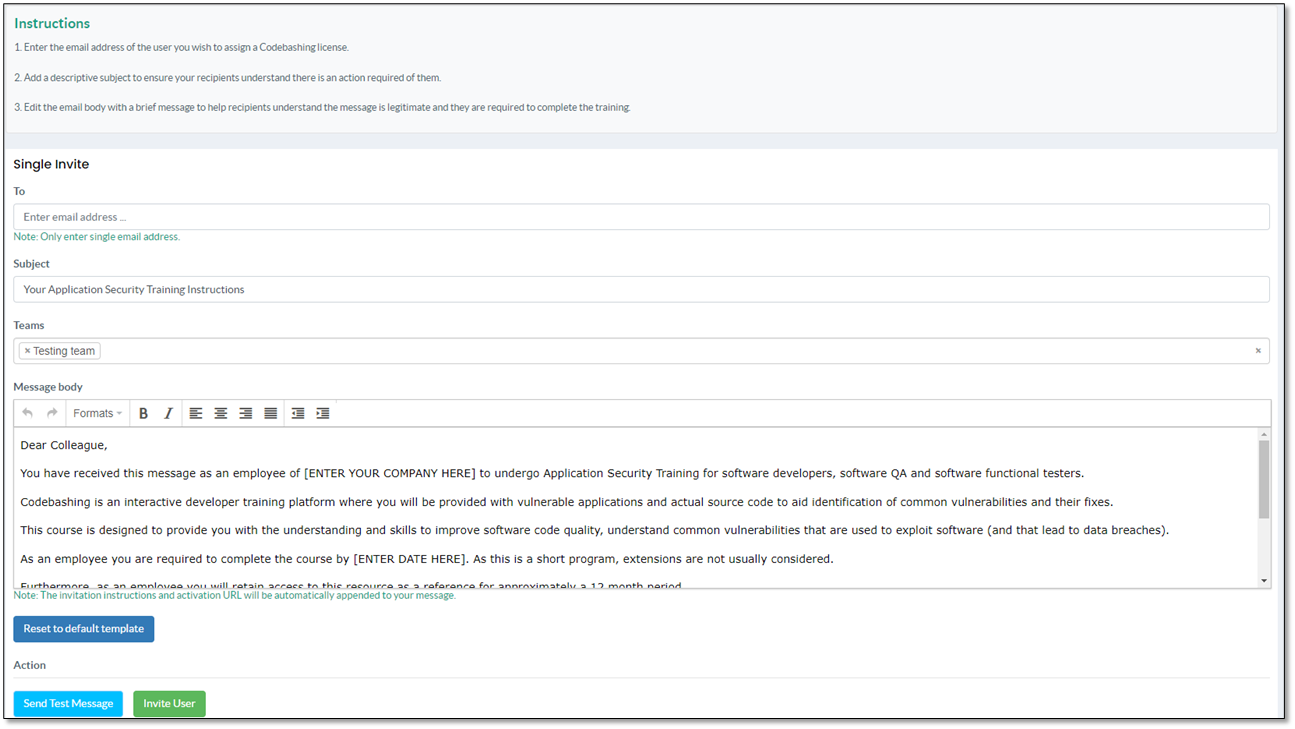This screenshot has height=729, width=1295.
Task: Undo the last edit in message editor
Action: 27,413
